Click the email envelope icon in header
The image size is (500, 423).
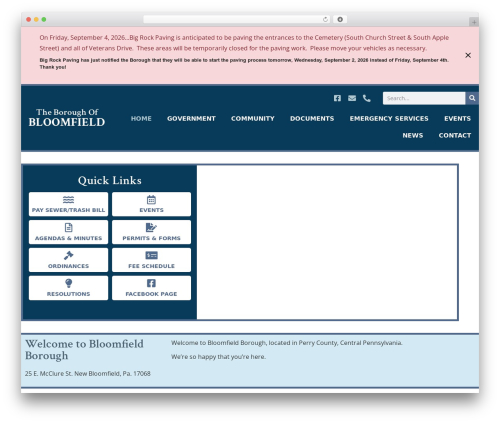pos(352,98)
